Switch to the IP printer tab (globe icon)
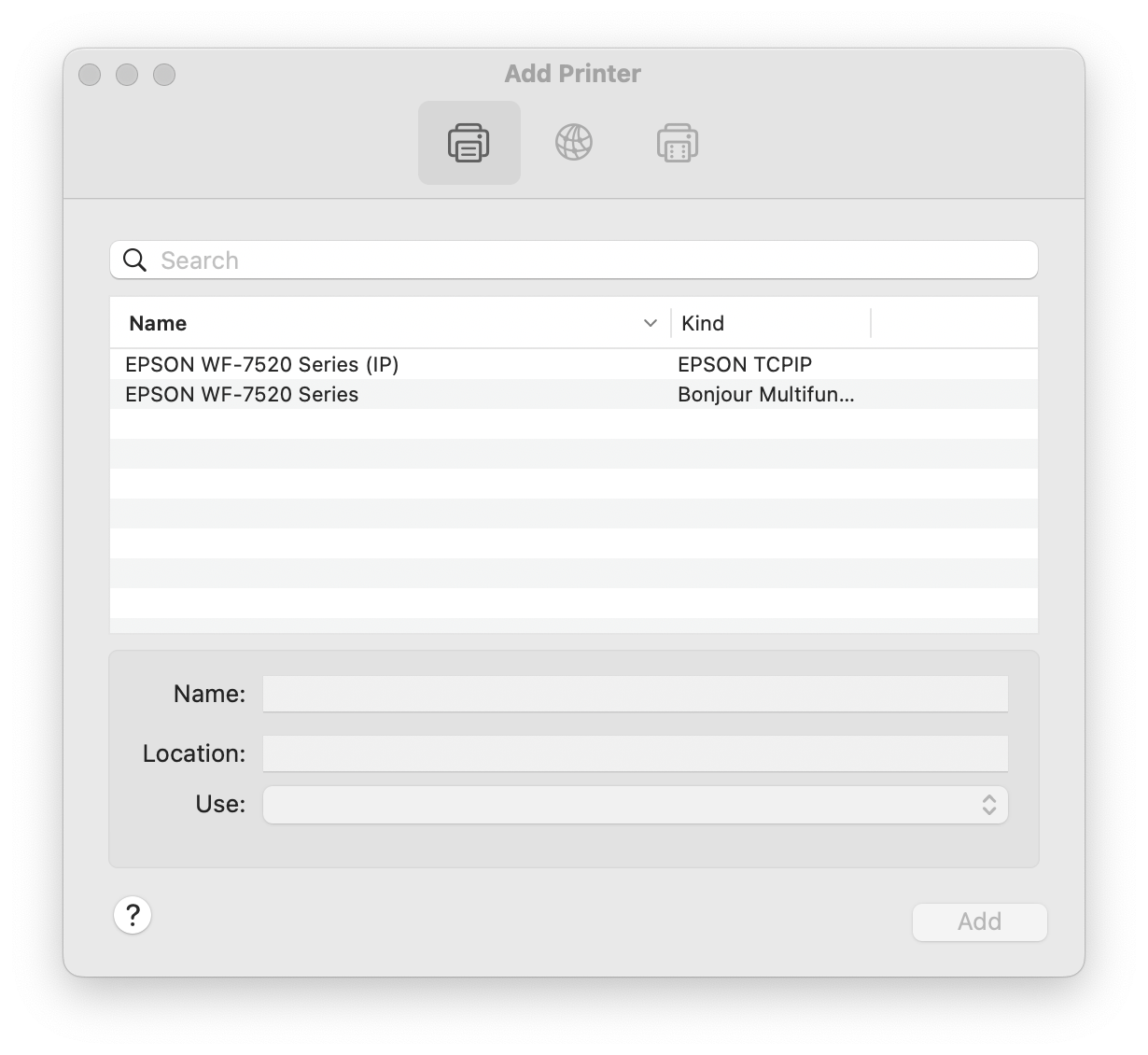 573,142
